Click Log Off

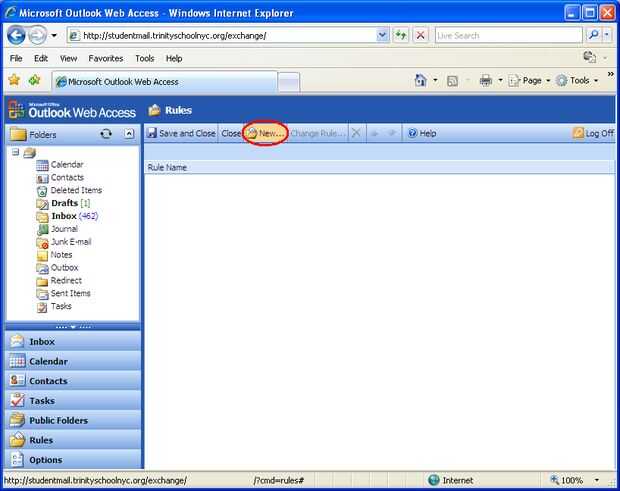pyautogui.click(x=593, y=133)
